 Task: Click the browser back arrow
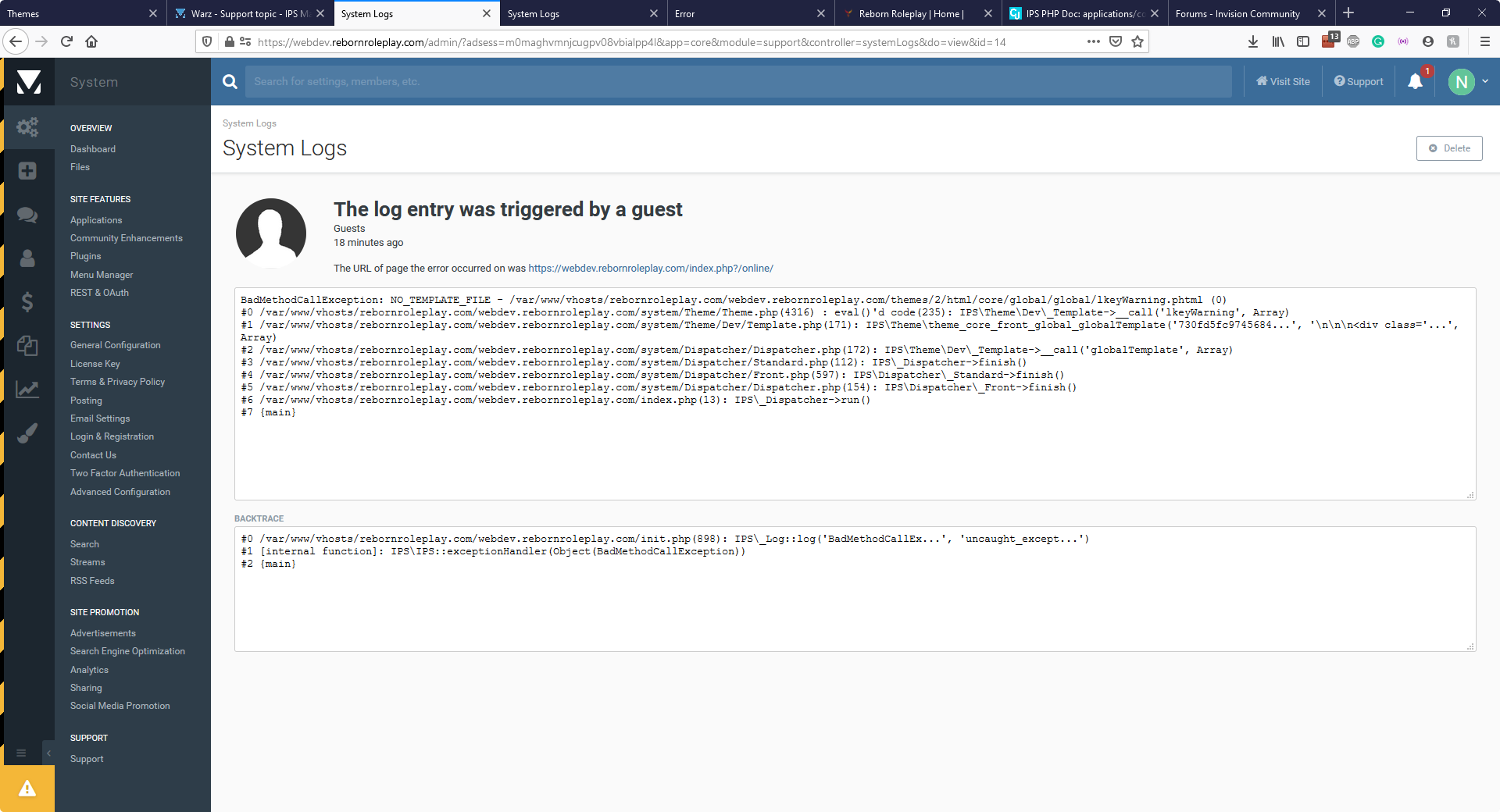tap(16, 41)
